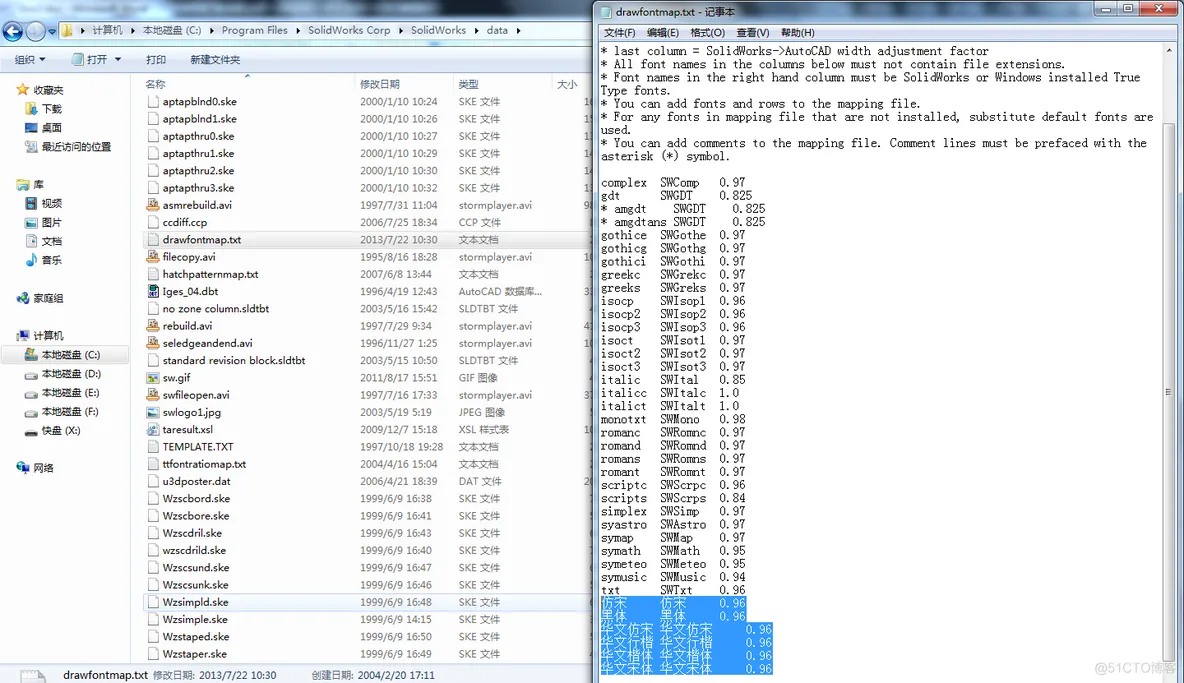Select ttfontratiomap.txt file
The width and height of the screenshot is (1184, 683).
(204, 464)
